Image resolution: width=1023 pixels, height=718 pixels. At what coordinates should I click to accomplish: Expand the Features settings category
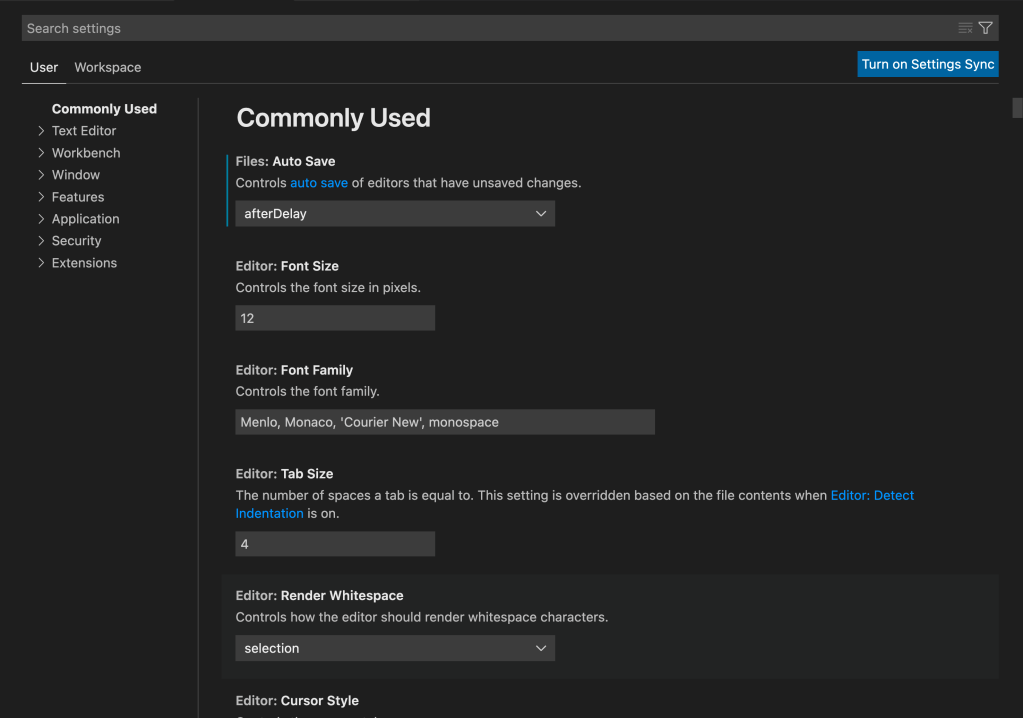click(78, 197)
